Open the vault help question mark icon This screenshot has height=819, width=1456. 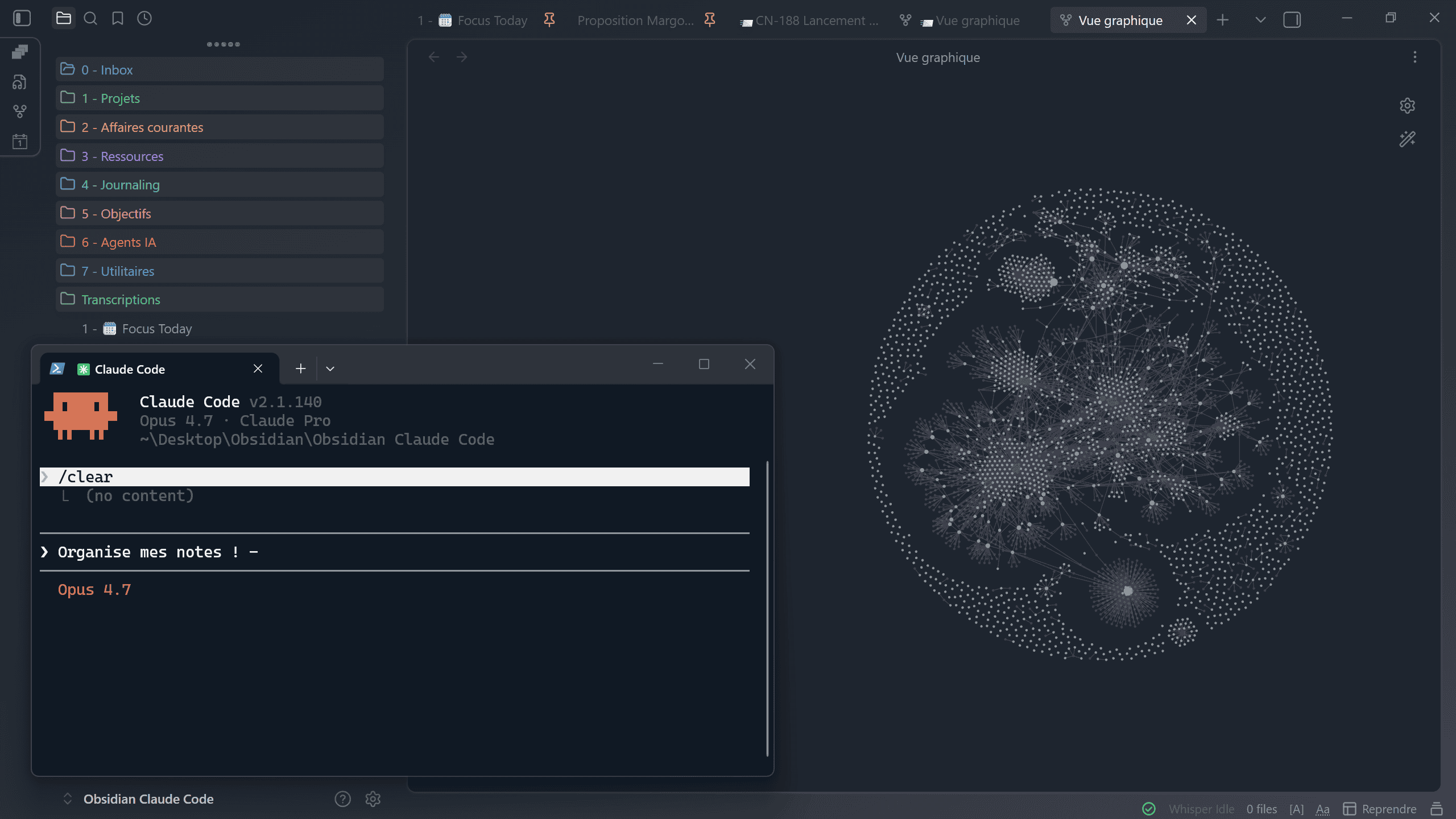[343, 799]
